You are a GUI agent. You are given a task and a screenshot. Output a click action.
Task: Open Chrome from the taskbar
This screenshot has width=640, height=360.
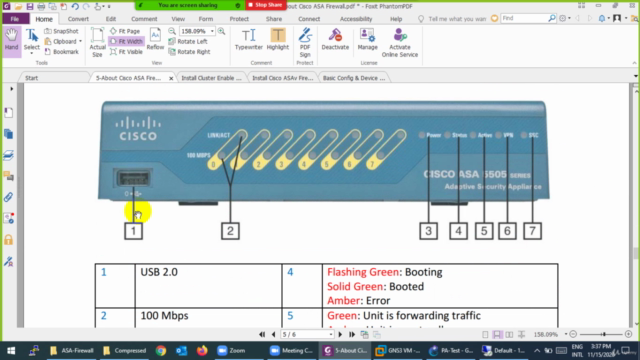(161, 350)
